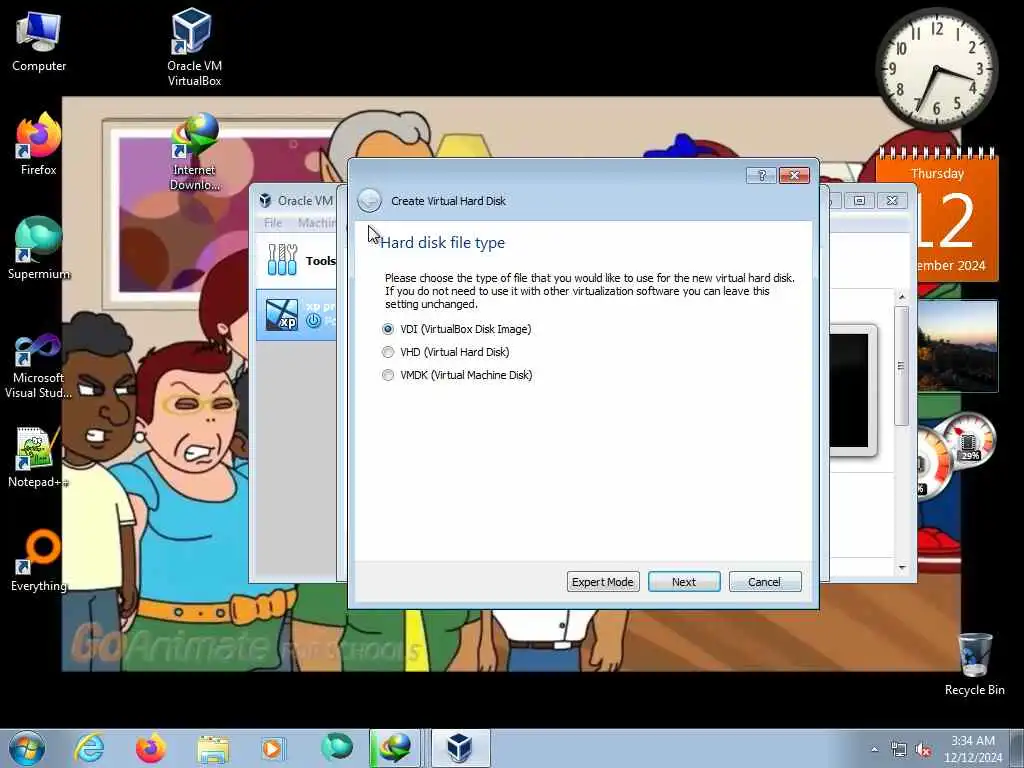This screenshot has width=1024, height=768.
Task: Switch to VirtualBox taskbar button
Action: [x=460, y=748]
